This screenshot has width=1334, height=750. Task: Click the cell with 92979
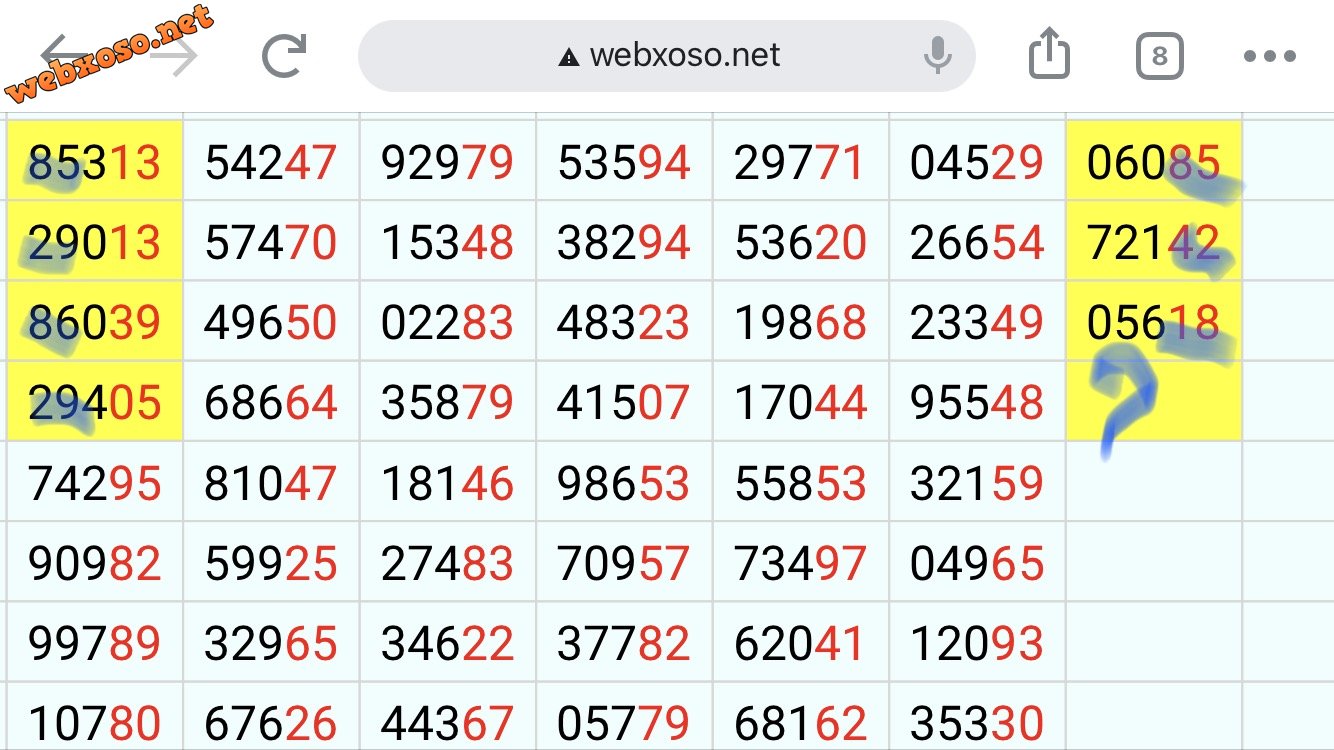click(x=447, y=161)
